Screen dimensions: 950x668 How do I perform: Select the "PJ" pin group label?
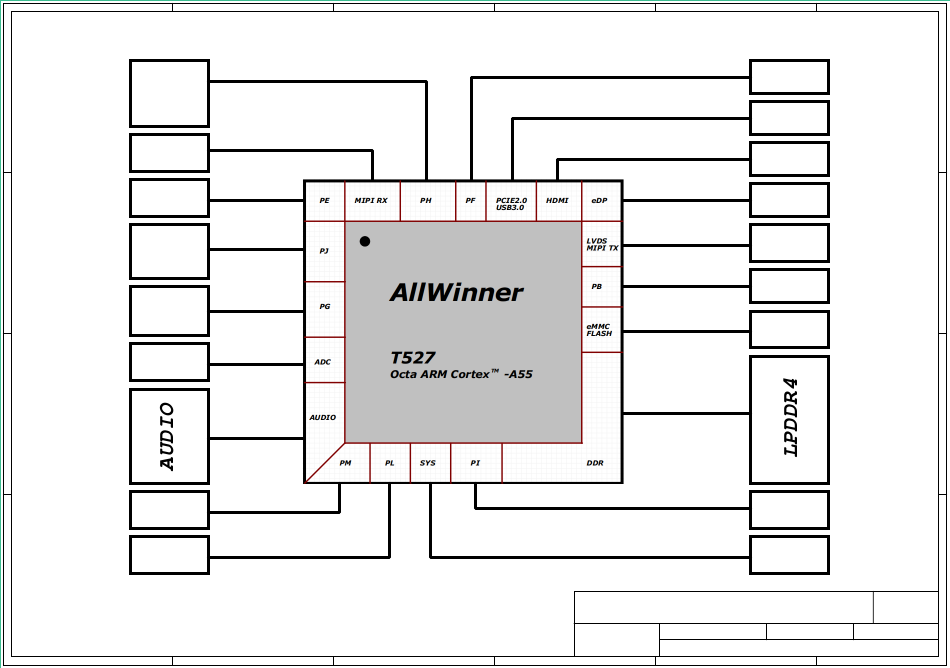pos(324,251)
